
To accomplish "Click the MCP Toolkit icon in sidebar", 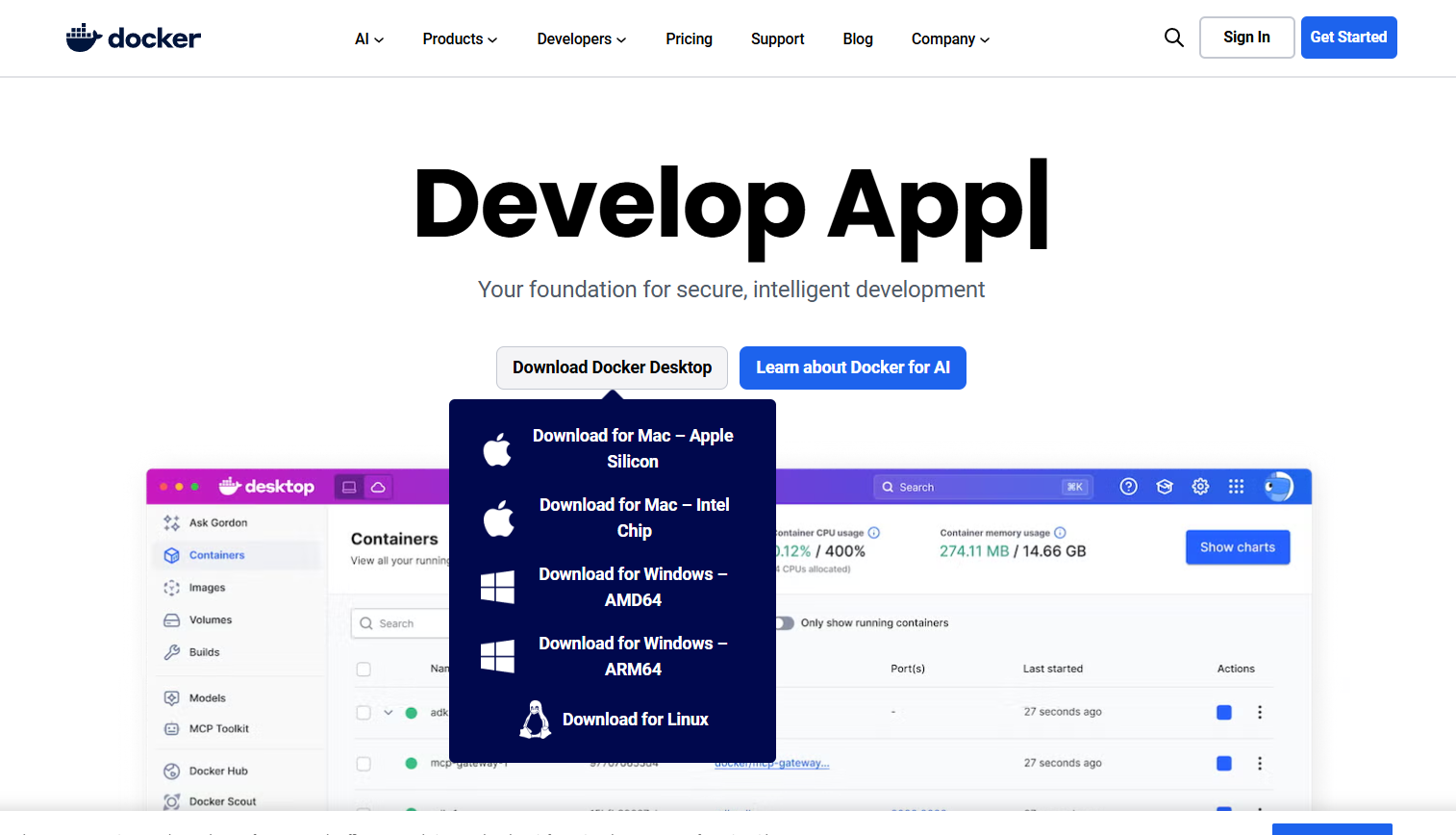I will pos(171,729).
